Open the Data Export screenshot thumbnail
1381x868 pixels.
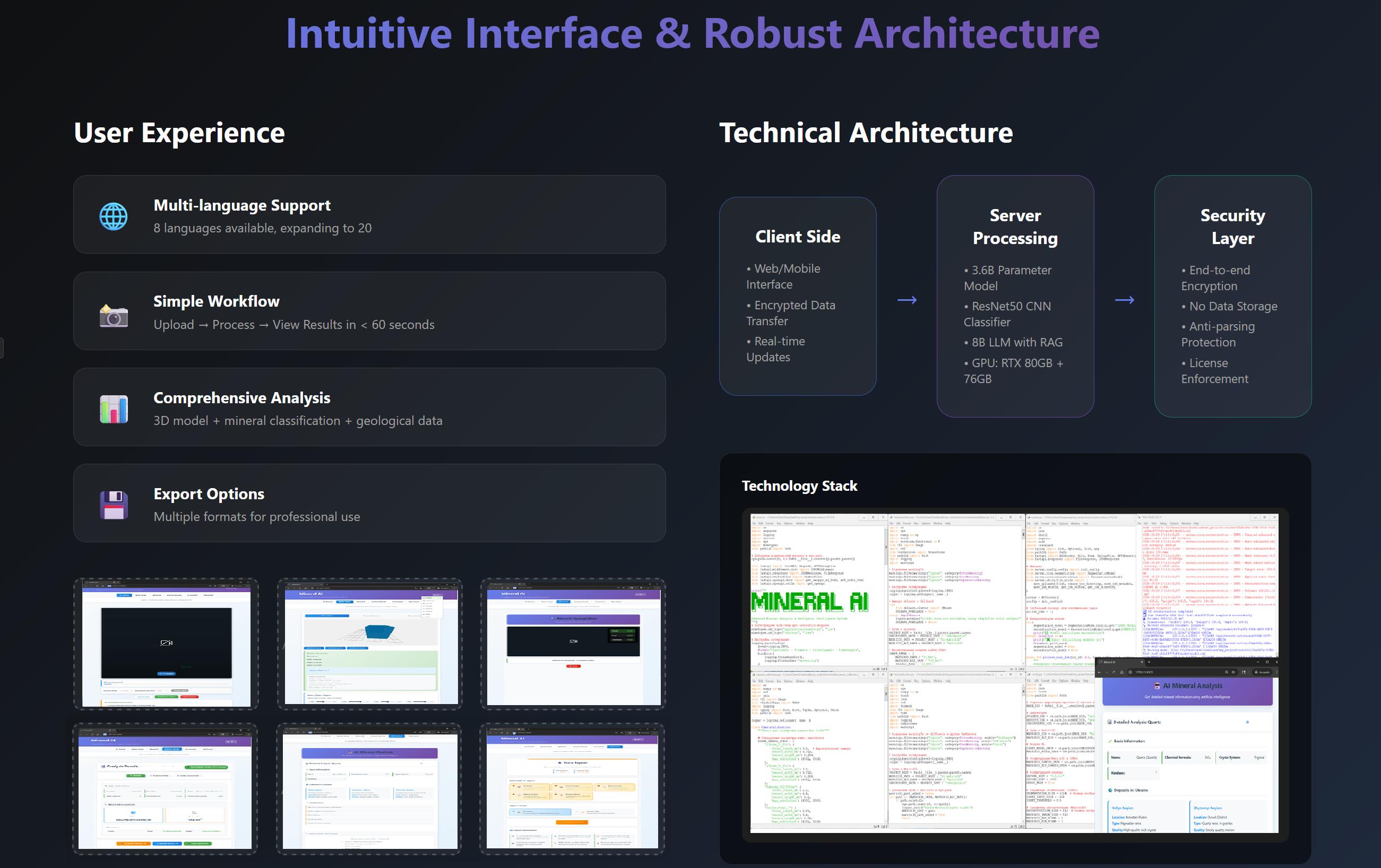572,789
